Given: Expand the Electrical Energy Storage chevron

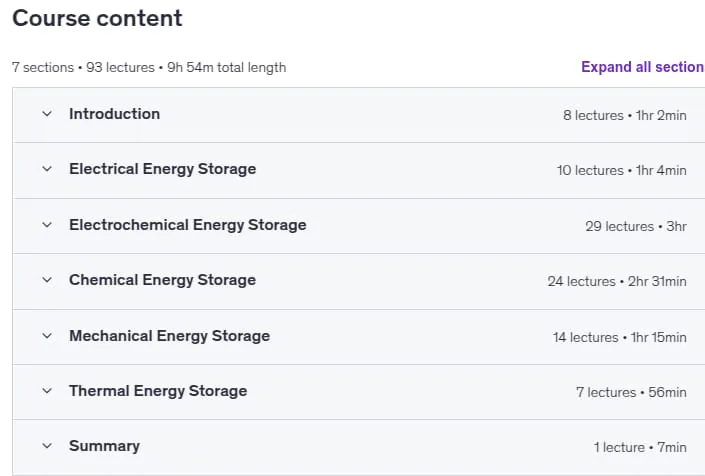Looking at the screenshot, I should point(47,169).
